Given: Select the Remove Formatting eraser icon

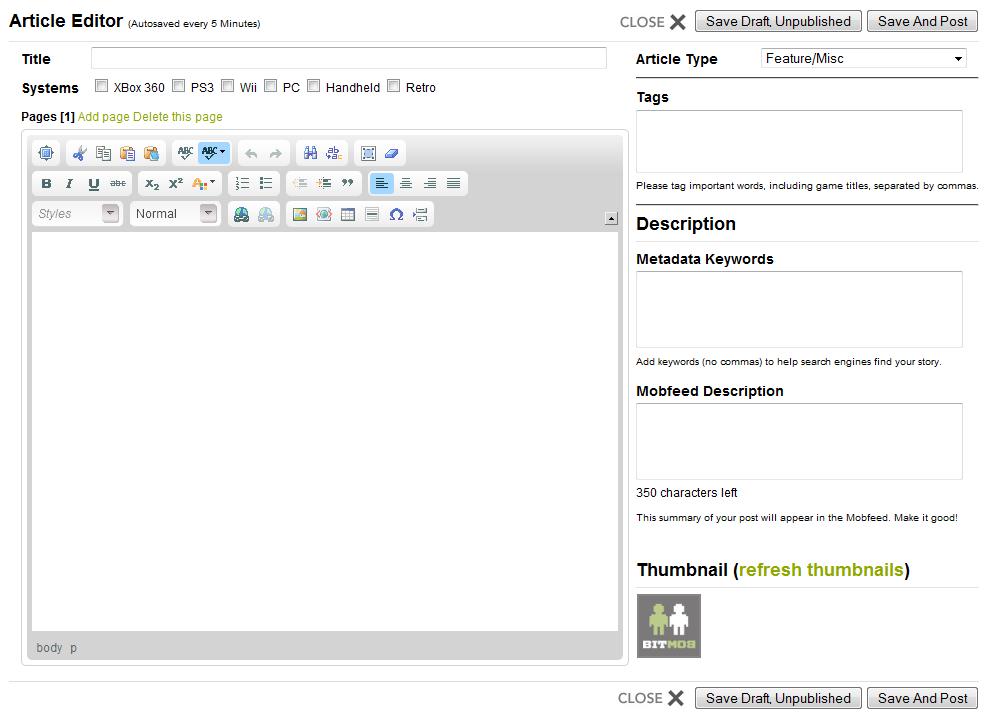Looking at the screenshot, I should [390, 153].
